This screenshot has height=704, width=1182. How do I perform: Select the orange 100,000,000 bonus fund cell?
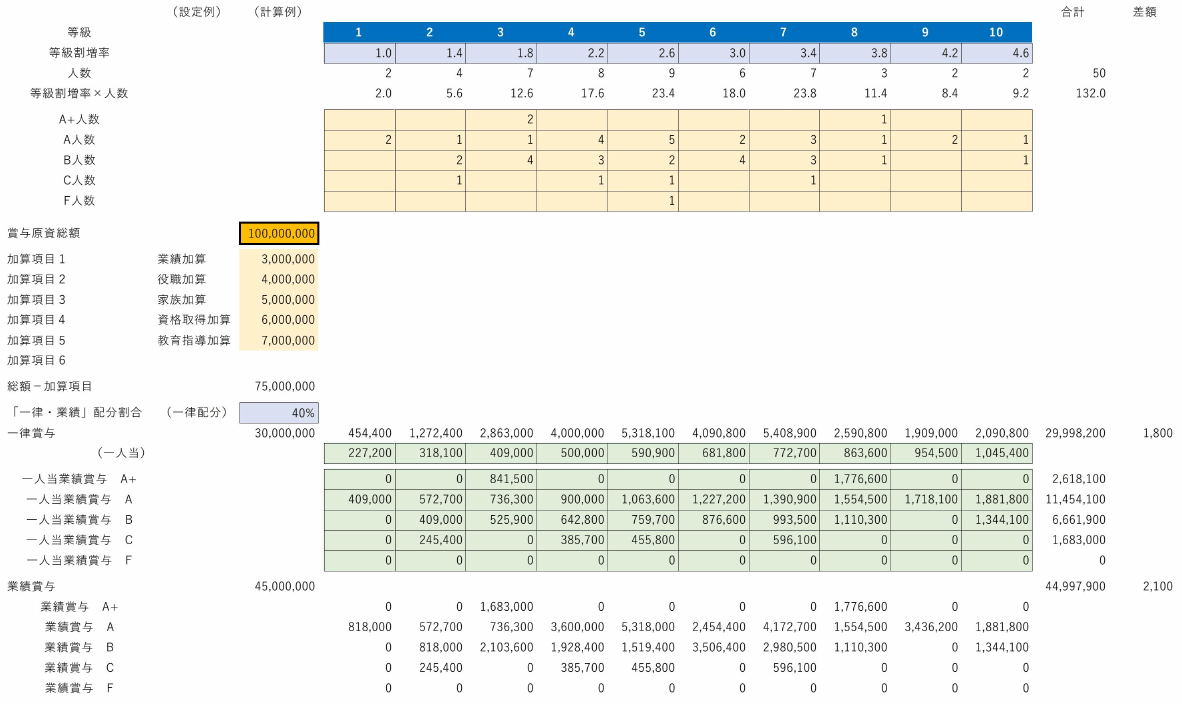click(279, 233)
